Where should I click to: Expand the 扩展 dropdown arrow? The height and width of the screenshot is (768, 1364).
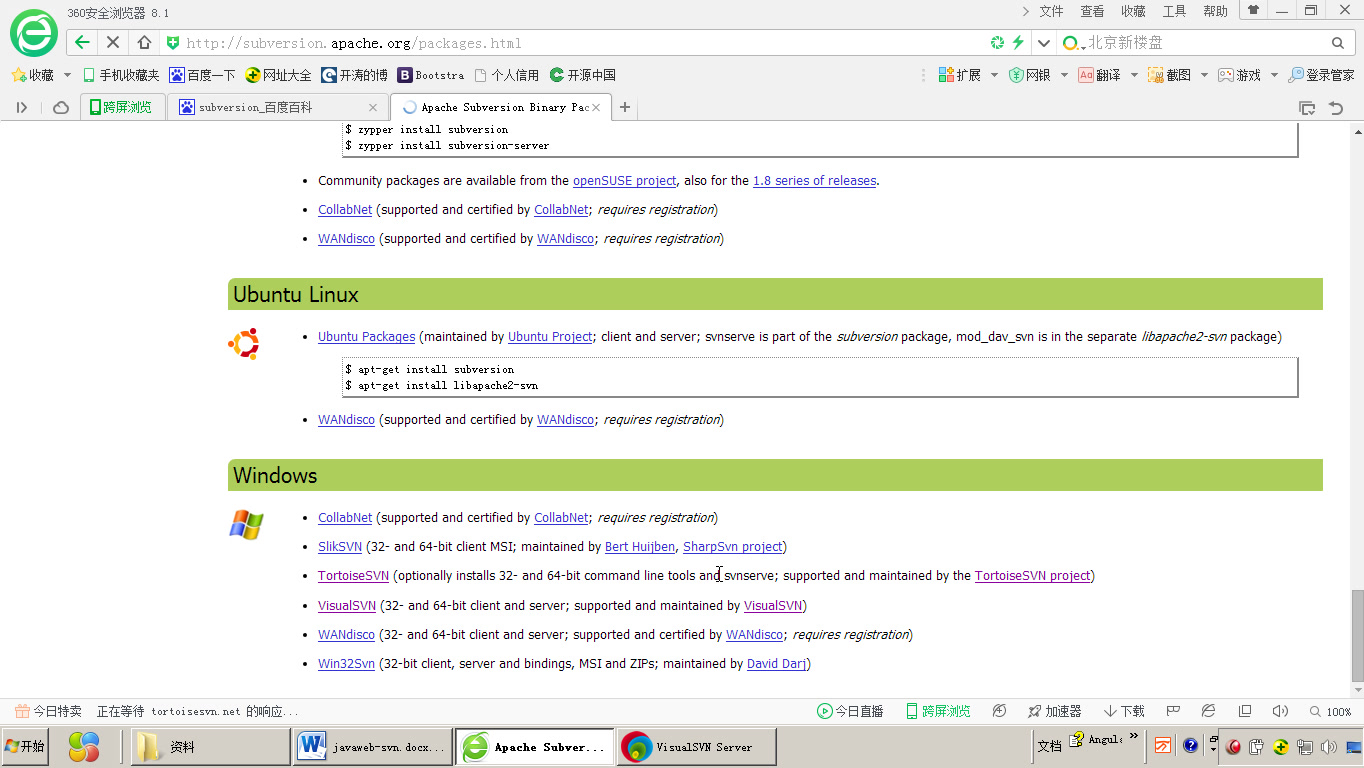(994, 75)
